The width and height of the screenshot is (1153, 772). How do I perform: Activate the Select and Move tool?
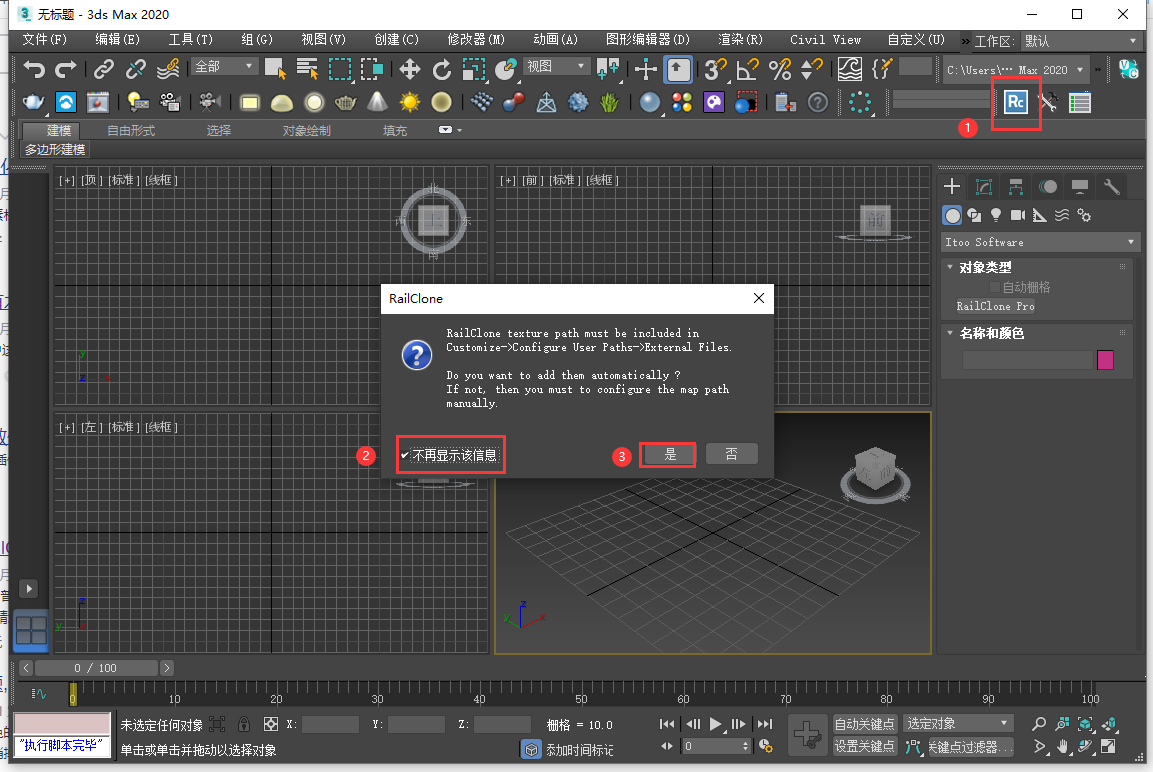(x=410, y=70)
